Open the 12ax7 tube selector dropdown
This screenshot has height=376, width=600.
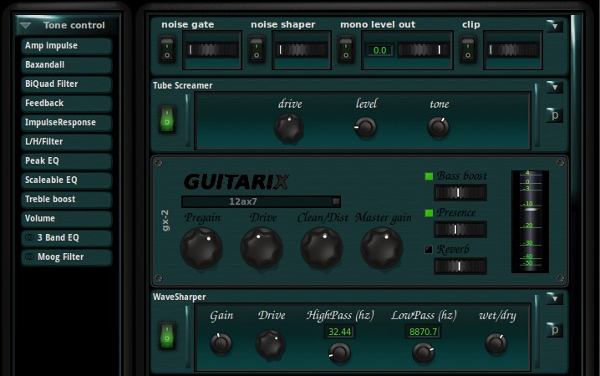tap(261, 202)
